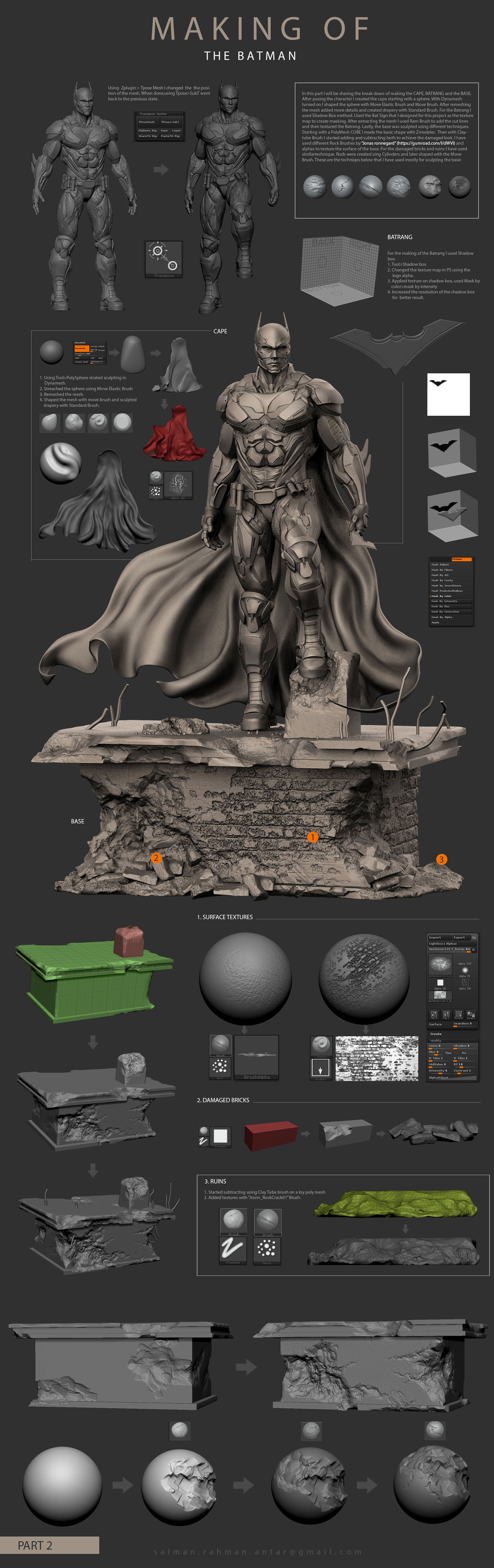Toggle the Max option in Modify
The height and width of the screenshot is (1568, 494).
click(x=452, y=1053)
